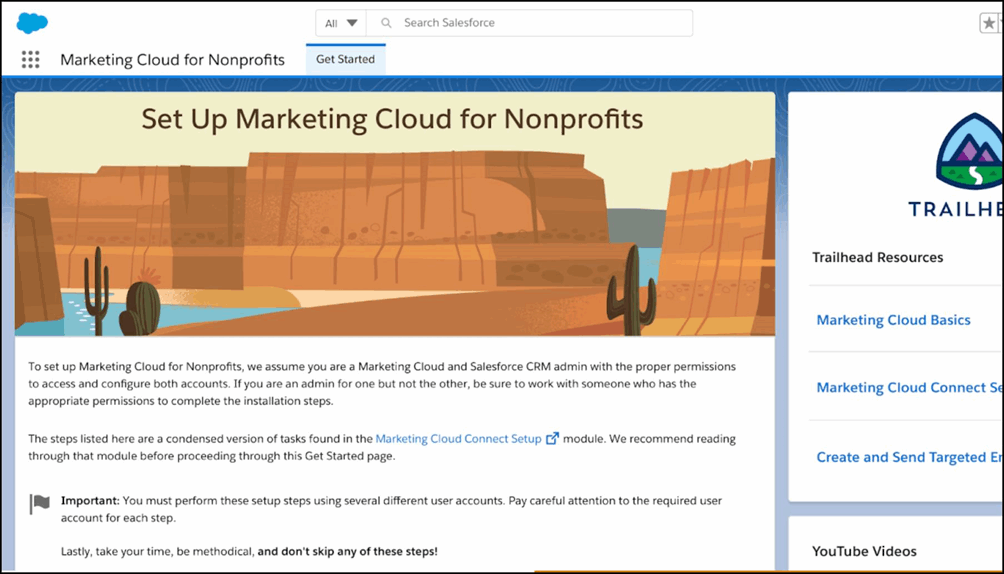
Task: Select the YouTube Videos section heading
Action: (864, 551)
